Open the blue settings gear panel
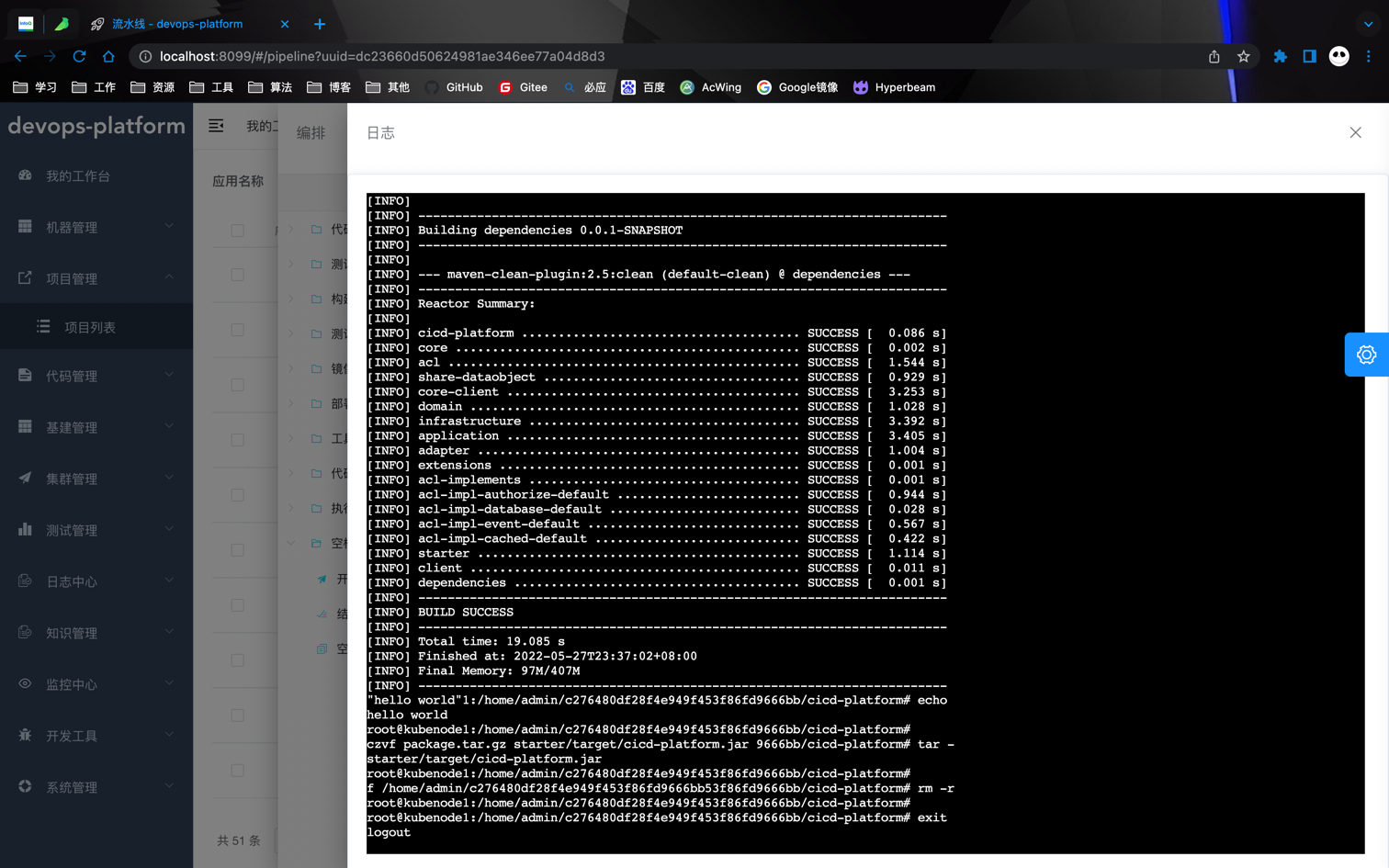This screenshot has height=868, width=1389. (x=1366, y=355)
